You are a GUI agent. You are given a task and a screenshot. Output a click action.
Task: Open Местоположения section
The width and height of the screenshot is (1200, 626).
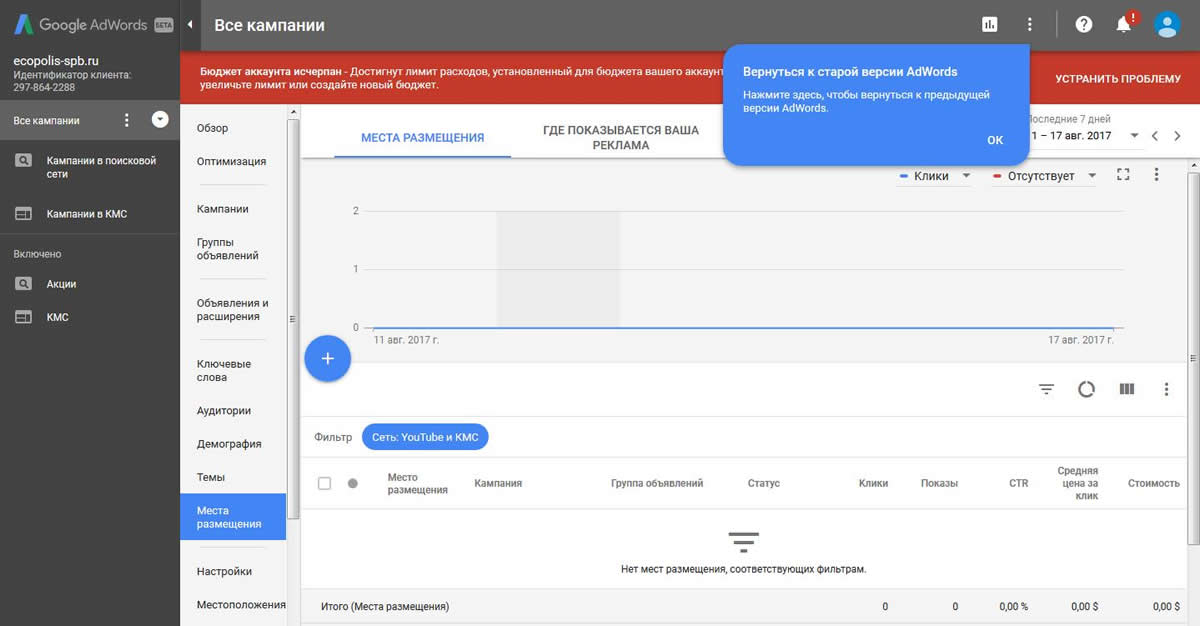click(241, 605)
